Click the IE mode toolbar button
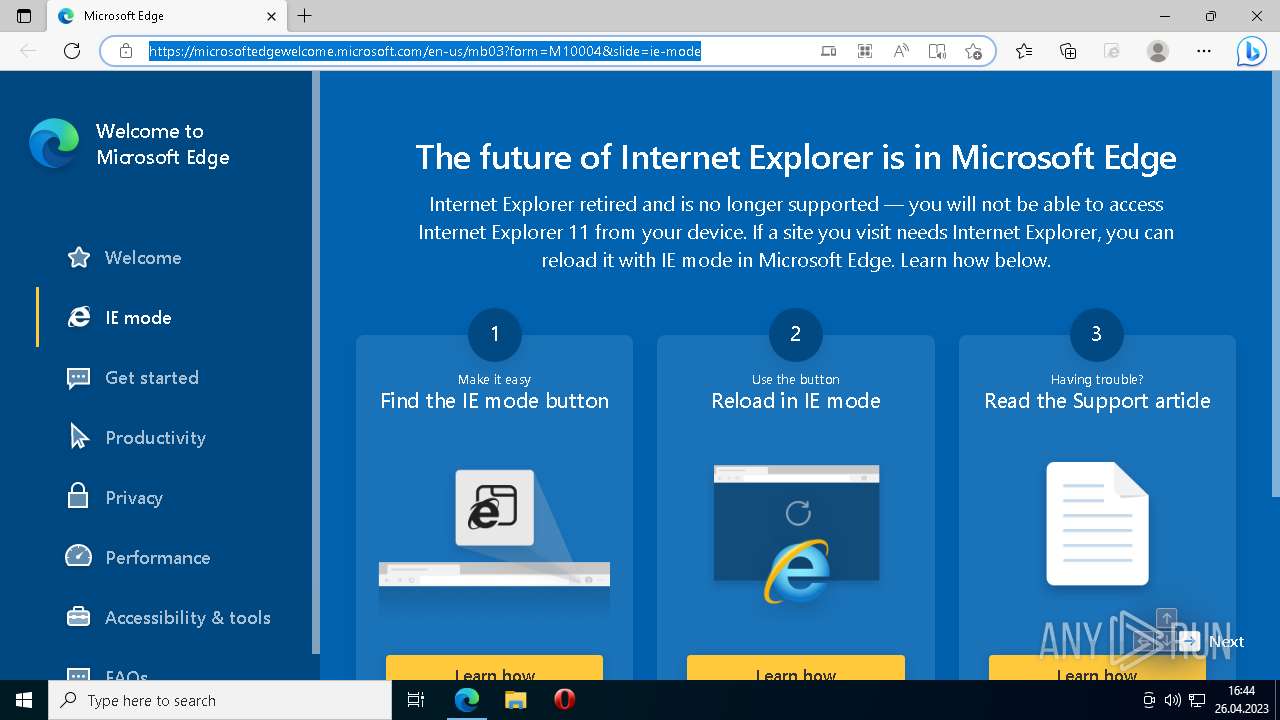The height and width of the screenshot is (720, 1280). [1112, 51]
